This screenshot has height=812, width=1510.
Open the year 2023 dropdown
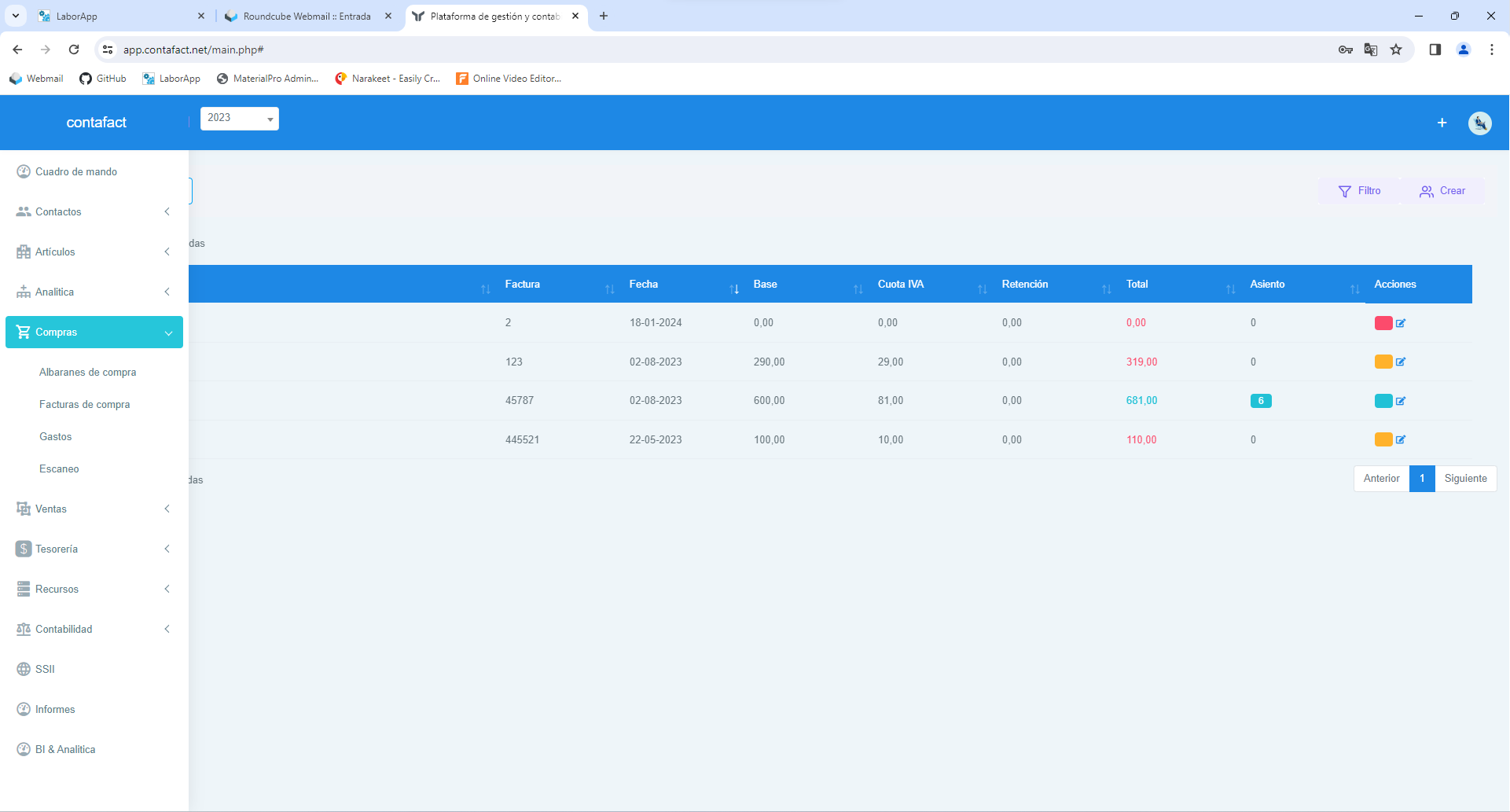(239, 118)
